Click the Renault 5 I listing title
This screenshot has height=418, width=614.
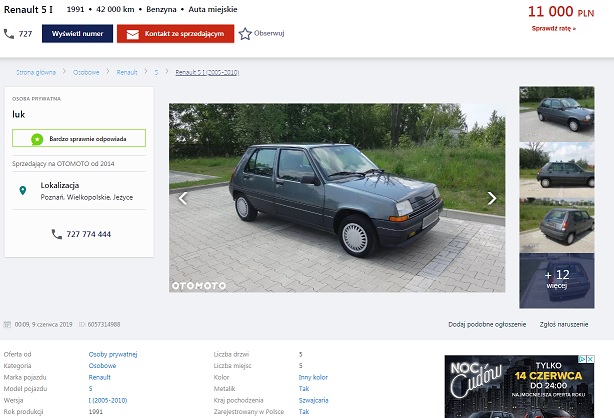(x=28, y=10)
